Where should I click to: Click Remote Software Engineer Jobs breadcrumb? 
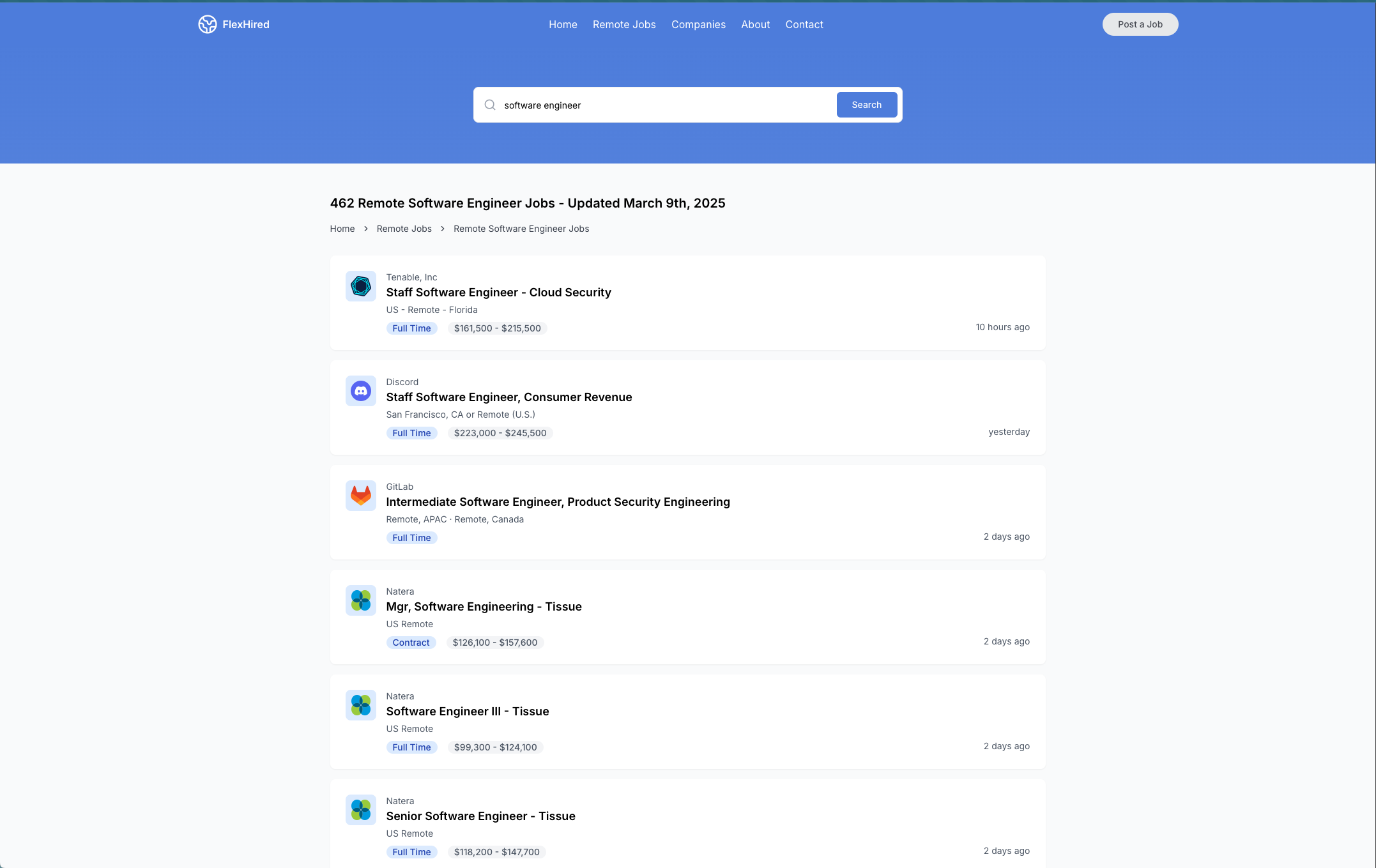[521, 229]
